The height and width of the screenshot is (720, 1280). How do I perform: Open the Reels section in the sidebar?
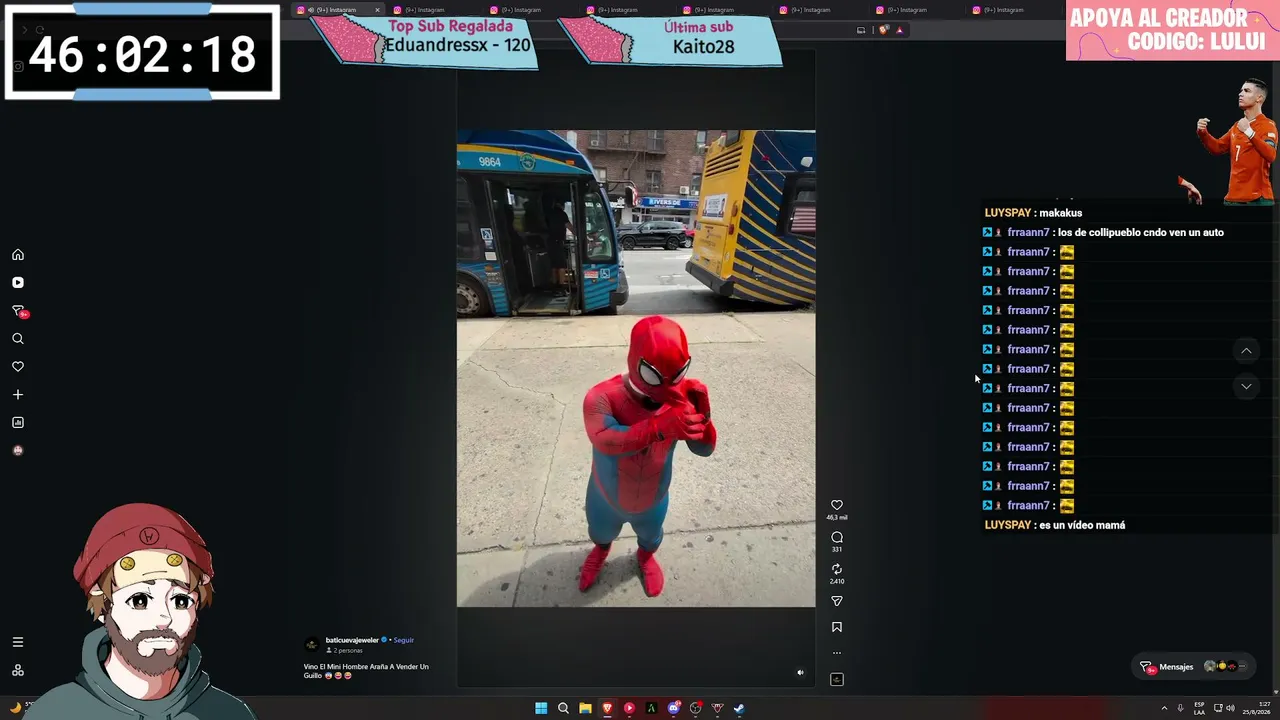pos(18,283)
